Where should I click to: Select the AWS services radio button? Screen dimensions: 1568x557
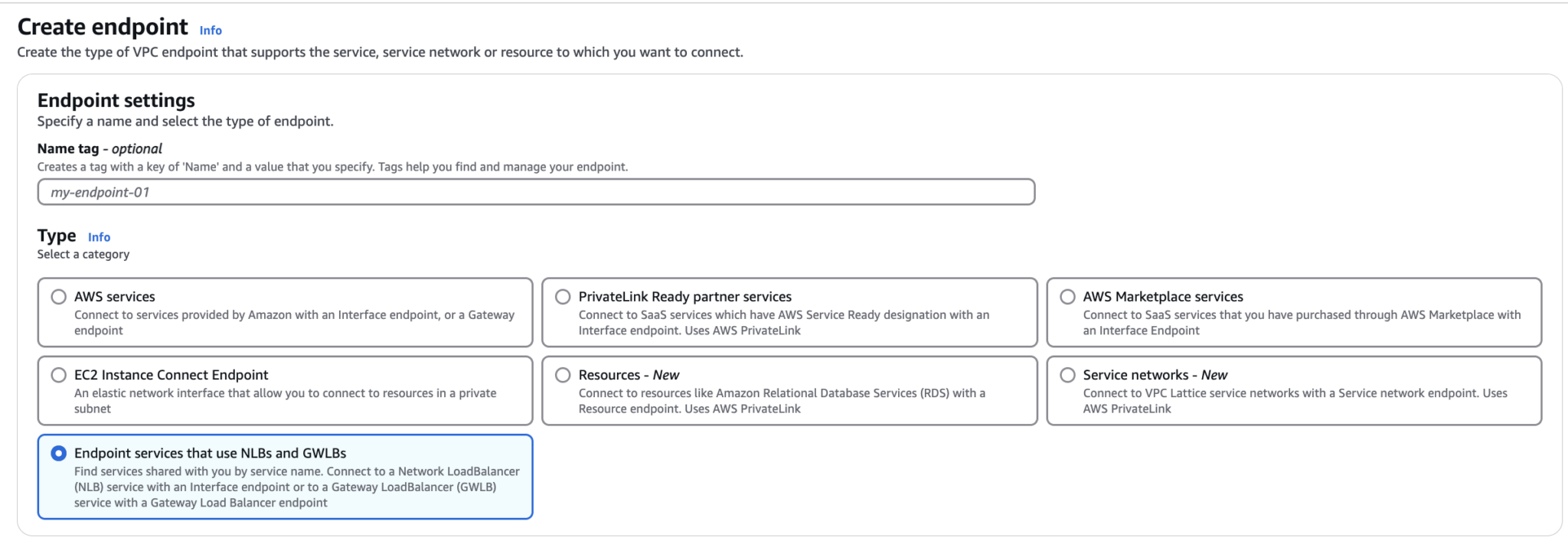coord(58,297)
